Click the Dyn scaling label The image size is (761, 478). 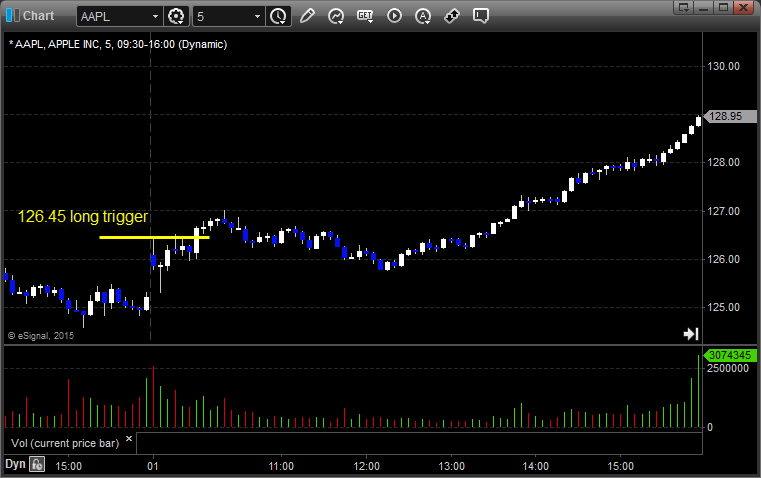[15, 464]
